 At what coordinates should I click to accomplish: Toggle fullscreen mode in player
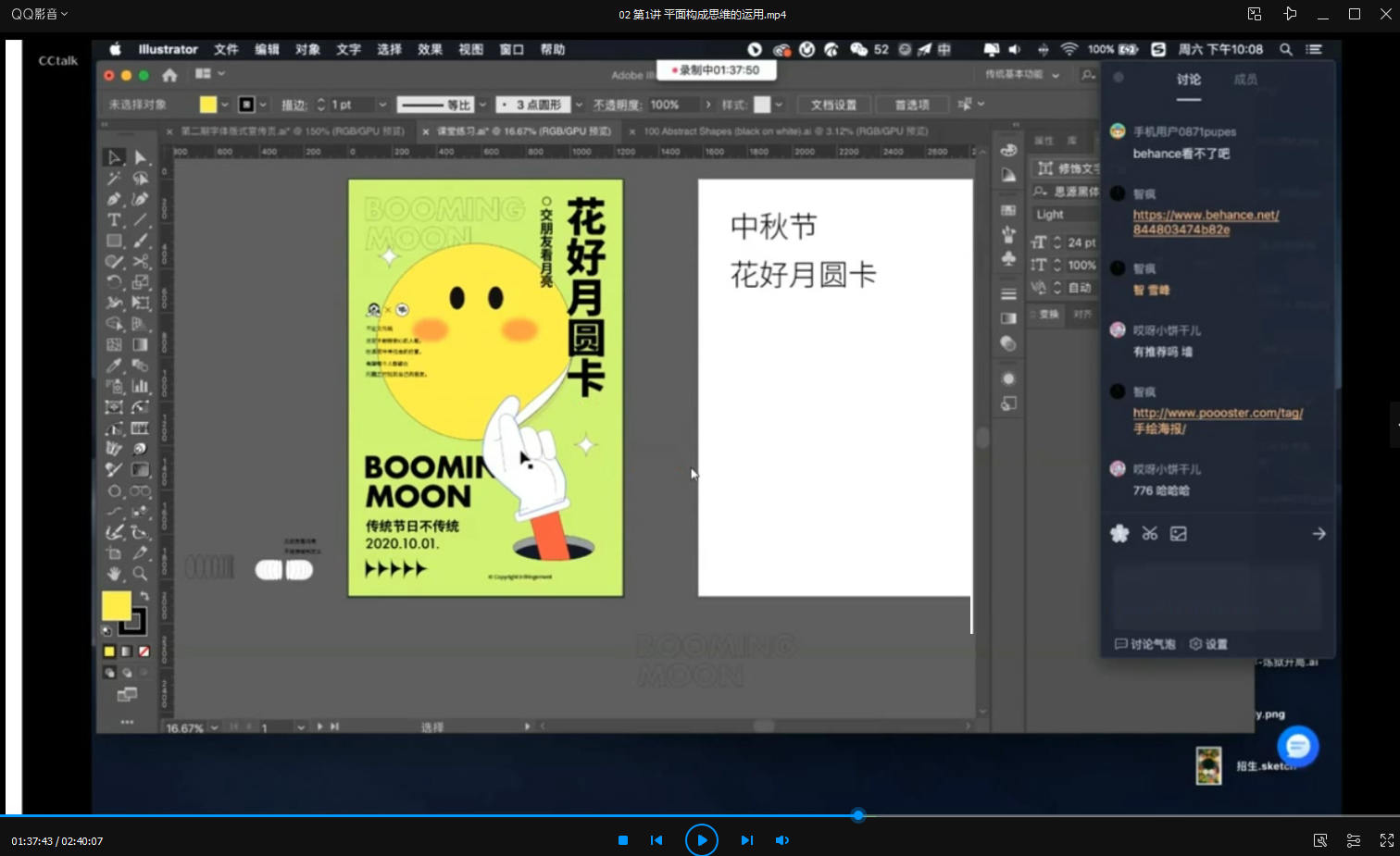[1386, 840]
